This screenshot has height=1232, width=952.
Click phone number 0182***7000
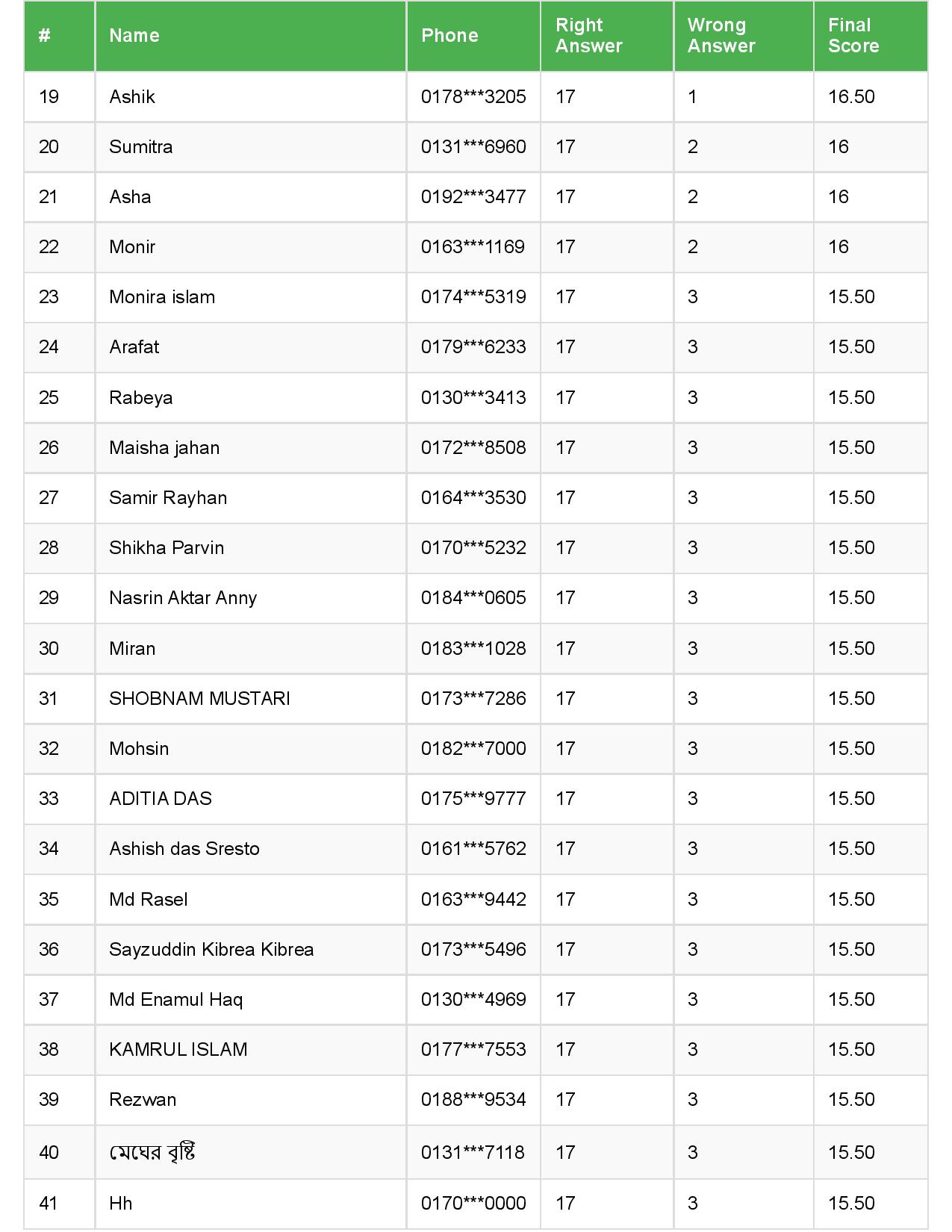[473, 749]
